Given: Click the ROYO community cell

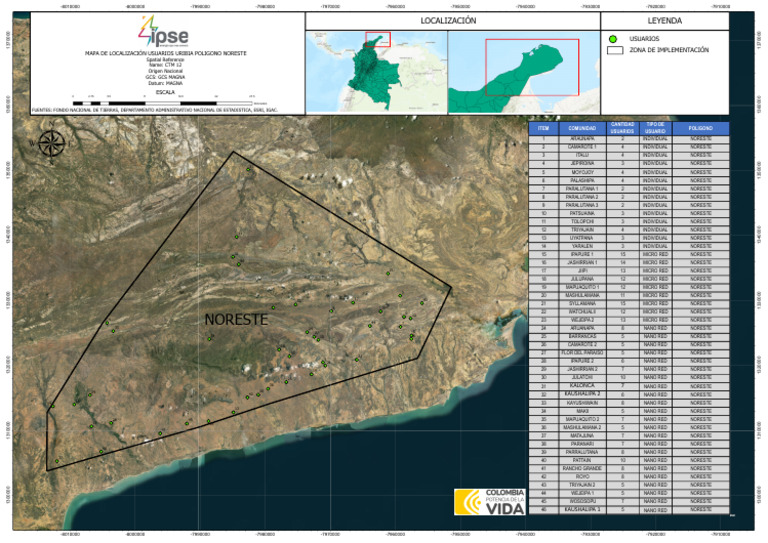Looking at the screenshot, I should tap(582, 477).
